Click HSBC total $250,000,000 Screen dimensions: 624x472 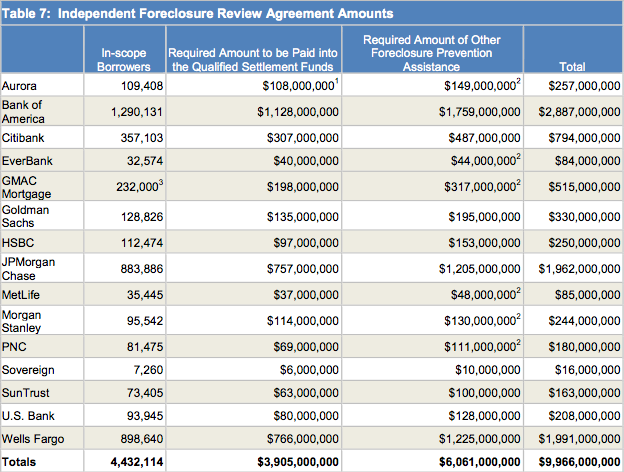pyautogui.click(x=584, y=243)
